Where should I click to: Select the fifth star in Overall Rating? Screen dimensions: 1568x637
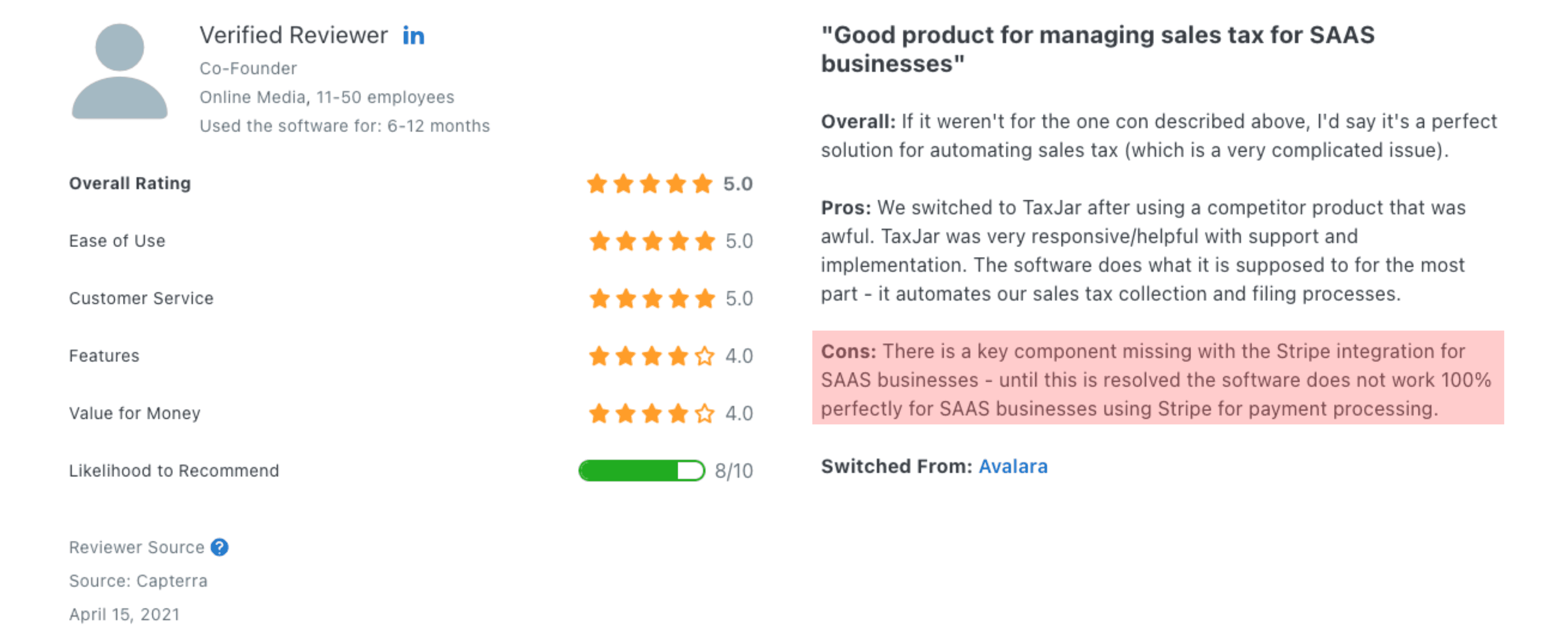[703, 183]
